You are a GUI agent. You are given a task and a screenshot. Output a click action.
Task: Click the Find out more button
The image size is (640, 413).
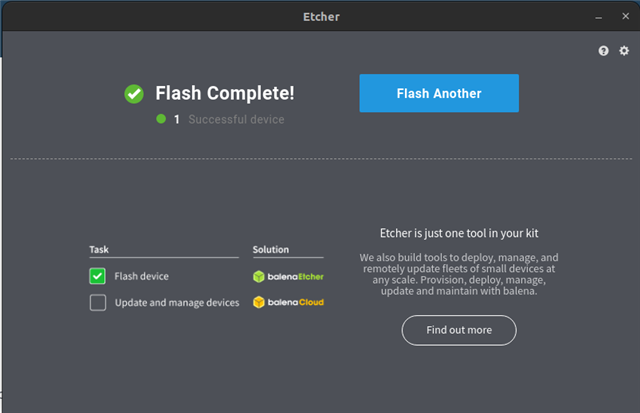pyautogui.click(x=459, y=330)
